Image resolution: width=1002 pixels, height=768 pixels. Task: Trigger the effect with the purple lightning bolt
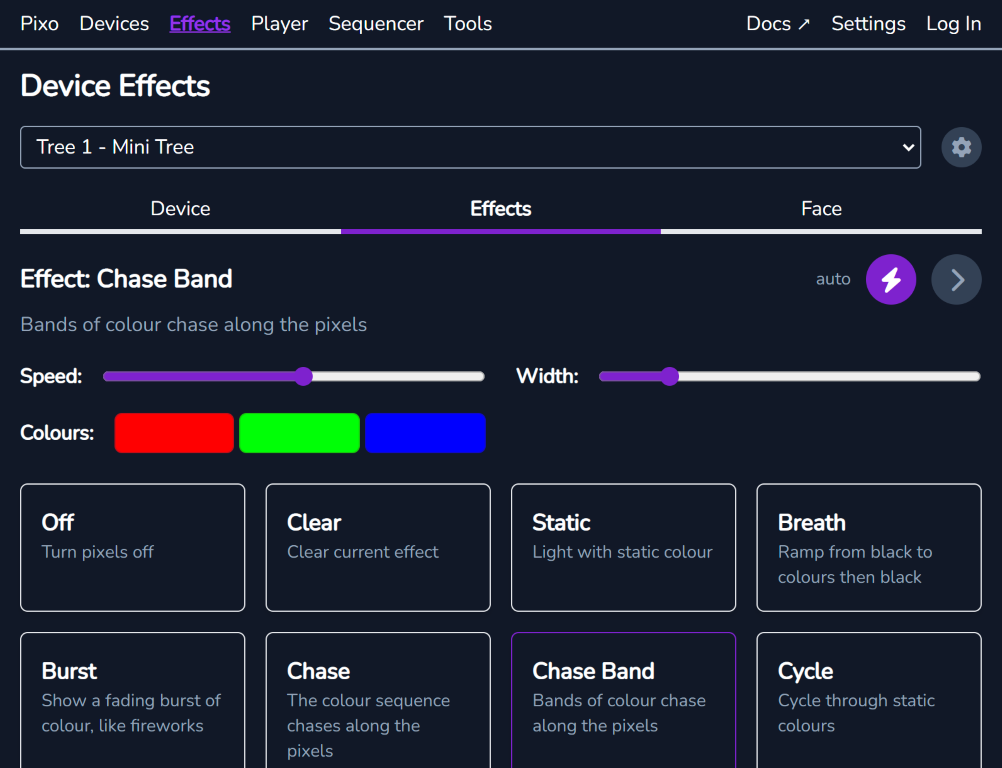tap(890, 279)
